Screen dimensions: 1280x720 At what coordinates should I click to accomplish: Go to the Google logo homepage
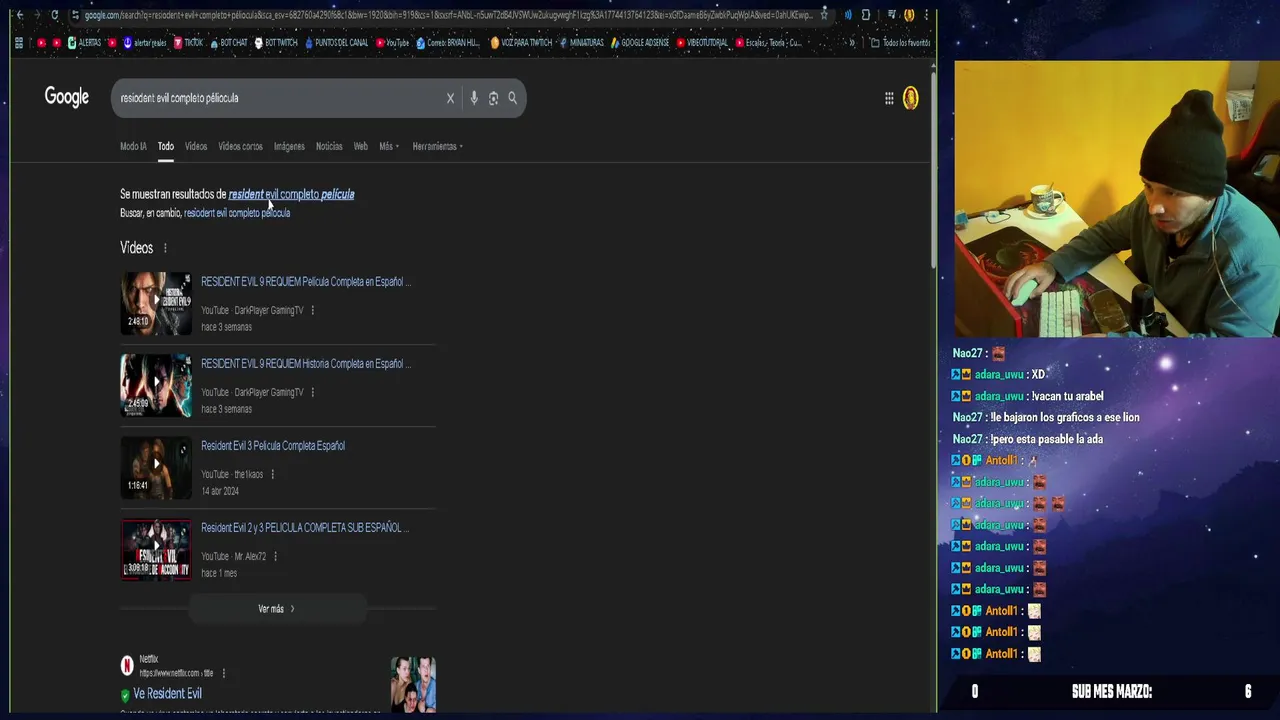click(67, 97)
